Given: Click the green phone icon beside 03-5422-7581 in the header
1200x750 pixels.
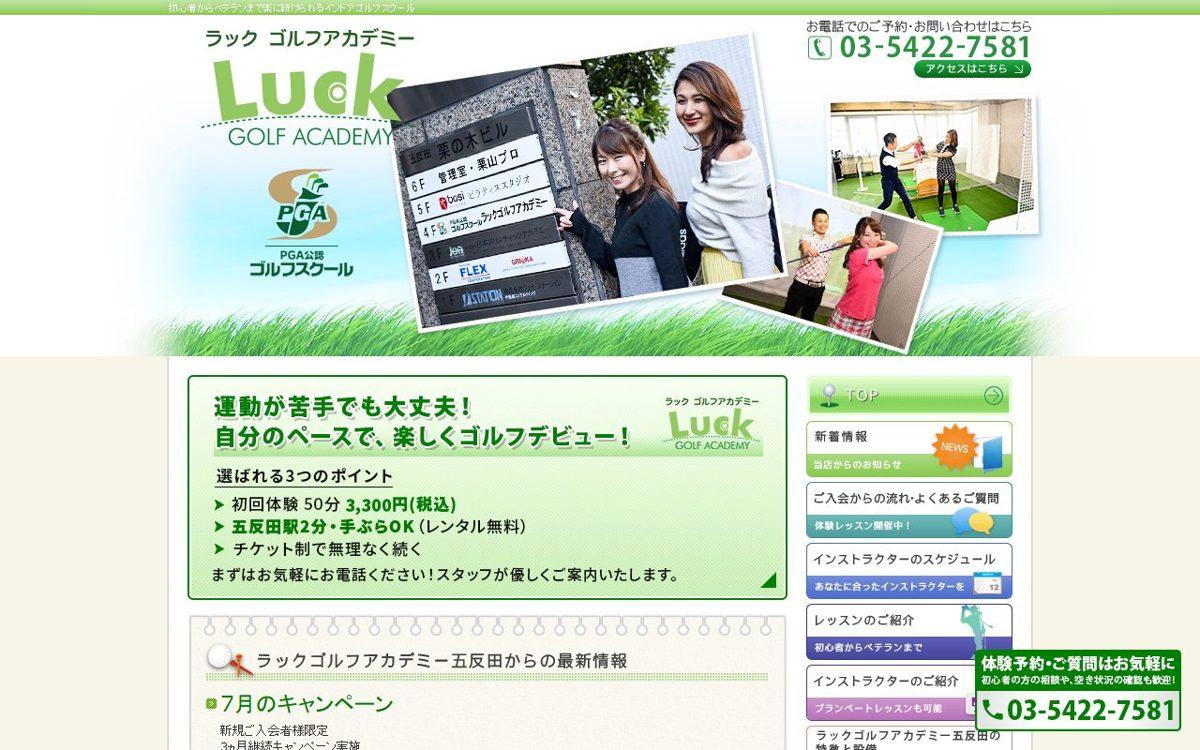Looking at the screenshot, I should pos(819,48).
